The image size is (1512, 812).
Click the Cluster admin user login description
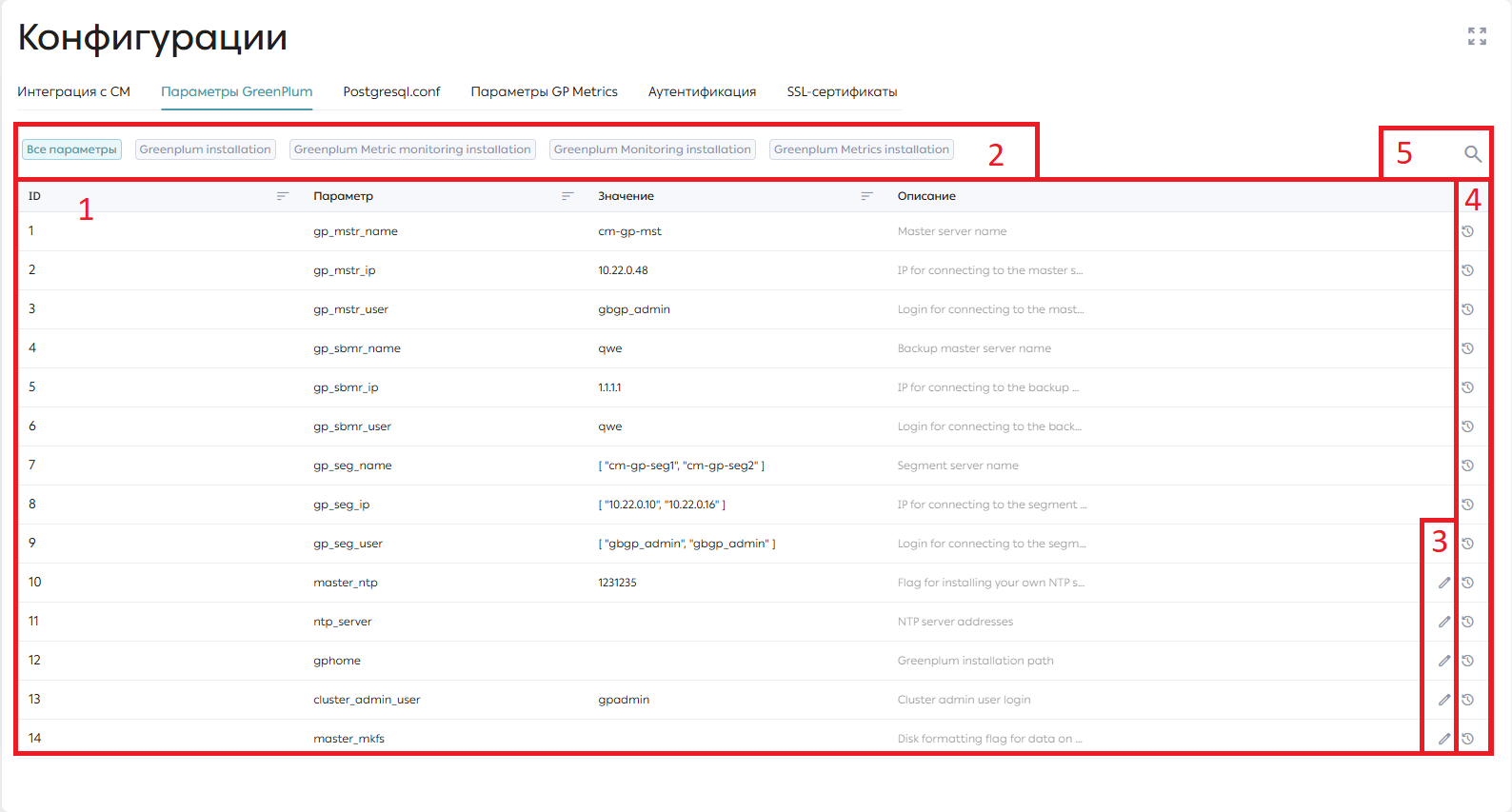964,700
